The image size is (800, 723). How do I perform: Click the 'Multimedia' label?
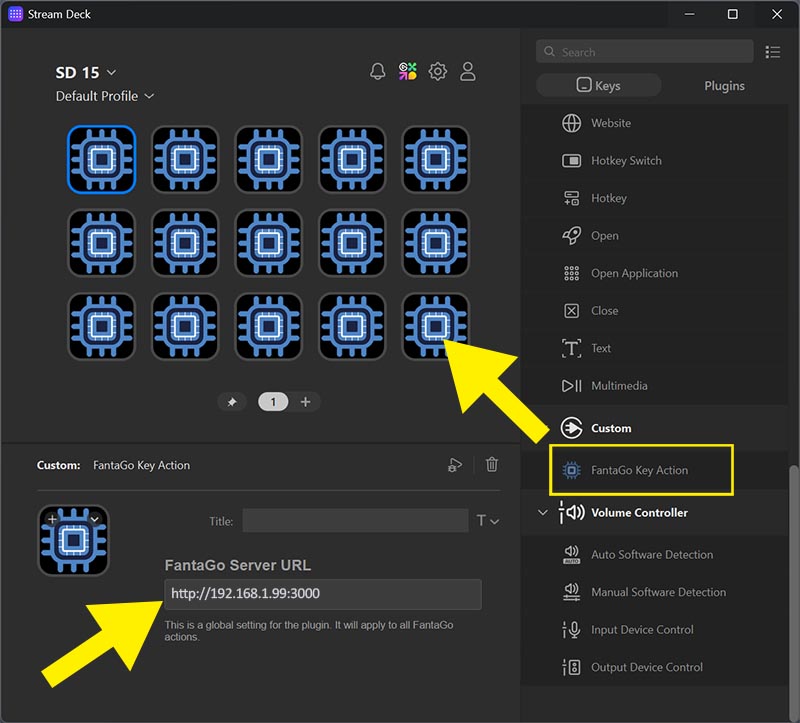(x=619, y=386)
